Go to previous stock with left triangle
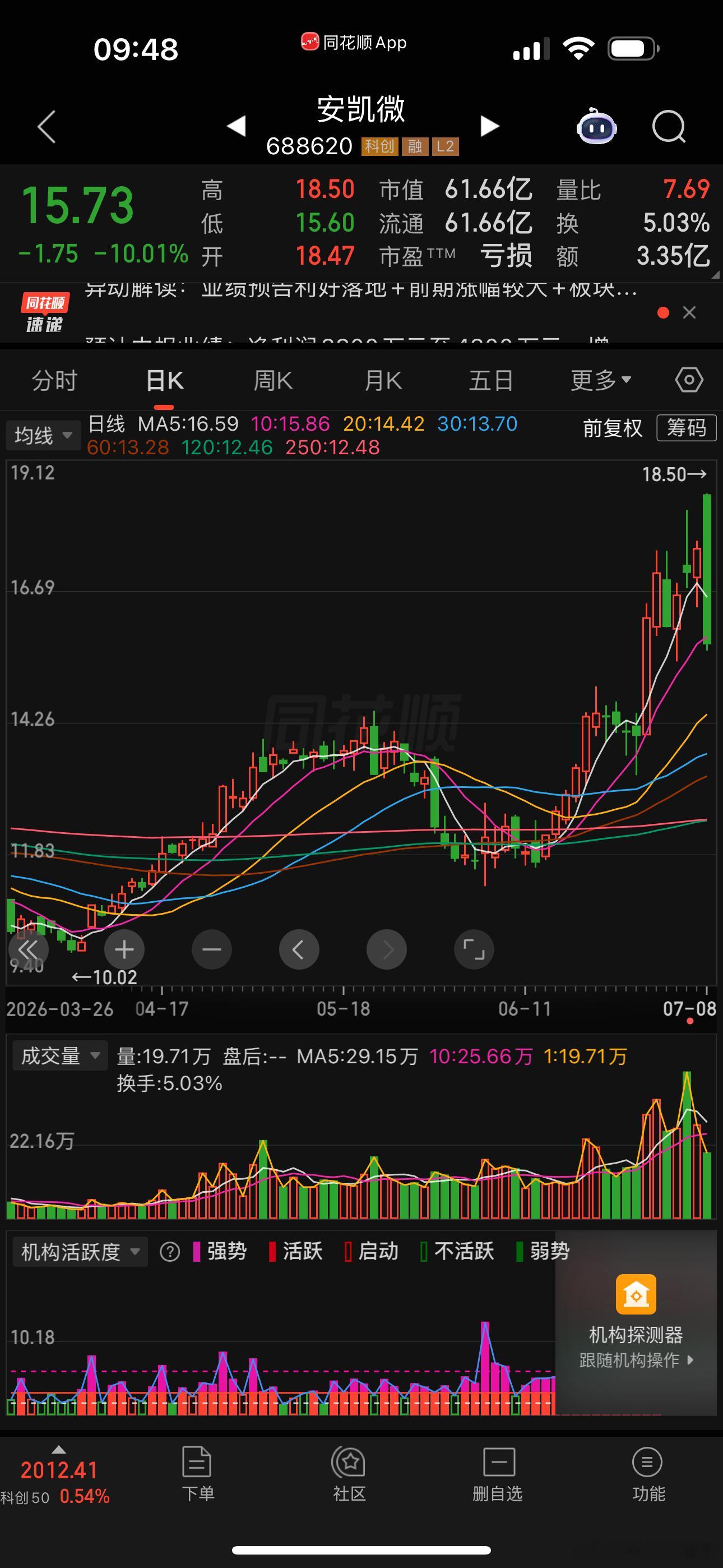 click(x=236, y=126)
